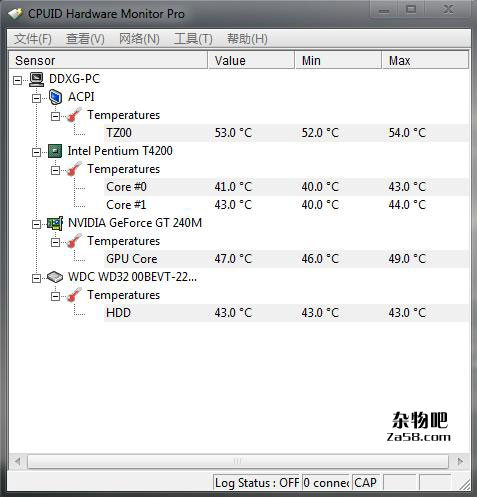This screenshot has height=497, width=477.
Task: Click Core #0 value 41.0 °C
Action: [x=233, y=187]
